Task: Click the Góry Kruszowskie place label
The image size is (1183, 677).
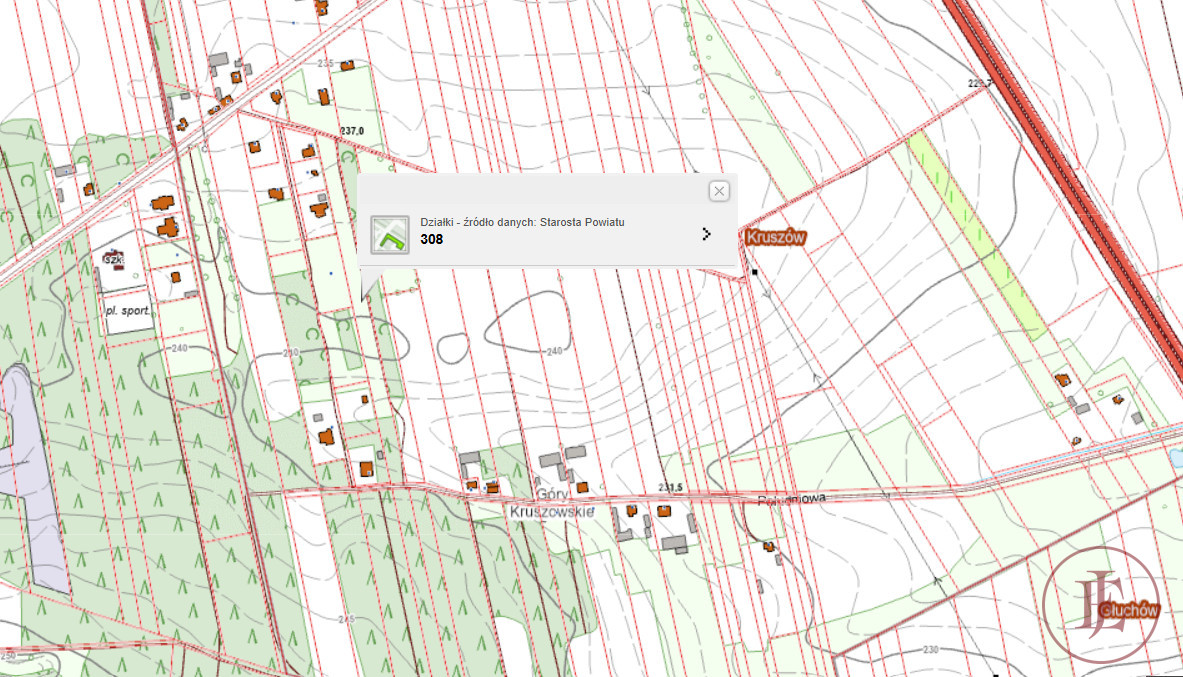Action: point(551,504)
